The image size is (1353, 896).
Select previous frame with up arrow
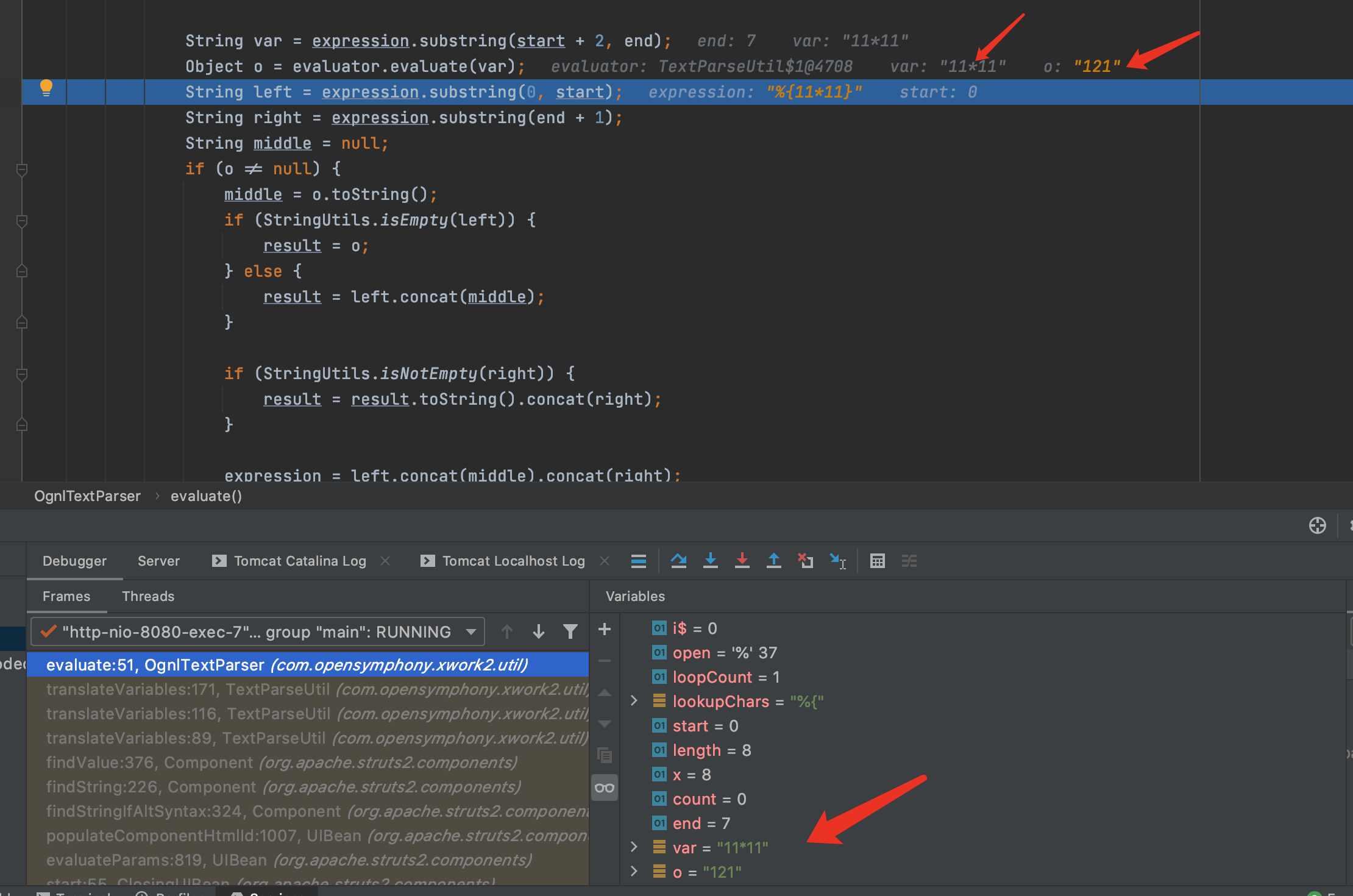coord(506,631)
